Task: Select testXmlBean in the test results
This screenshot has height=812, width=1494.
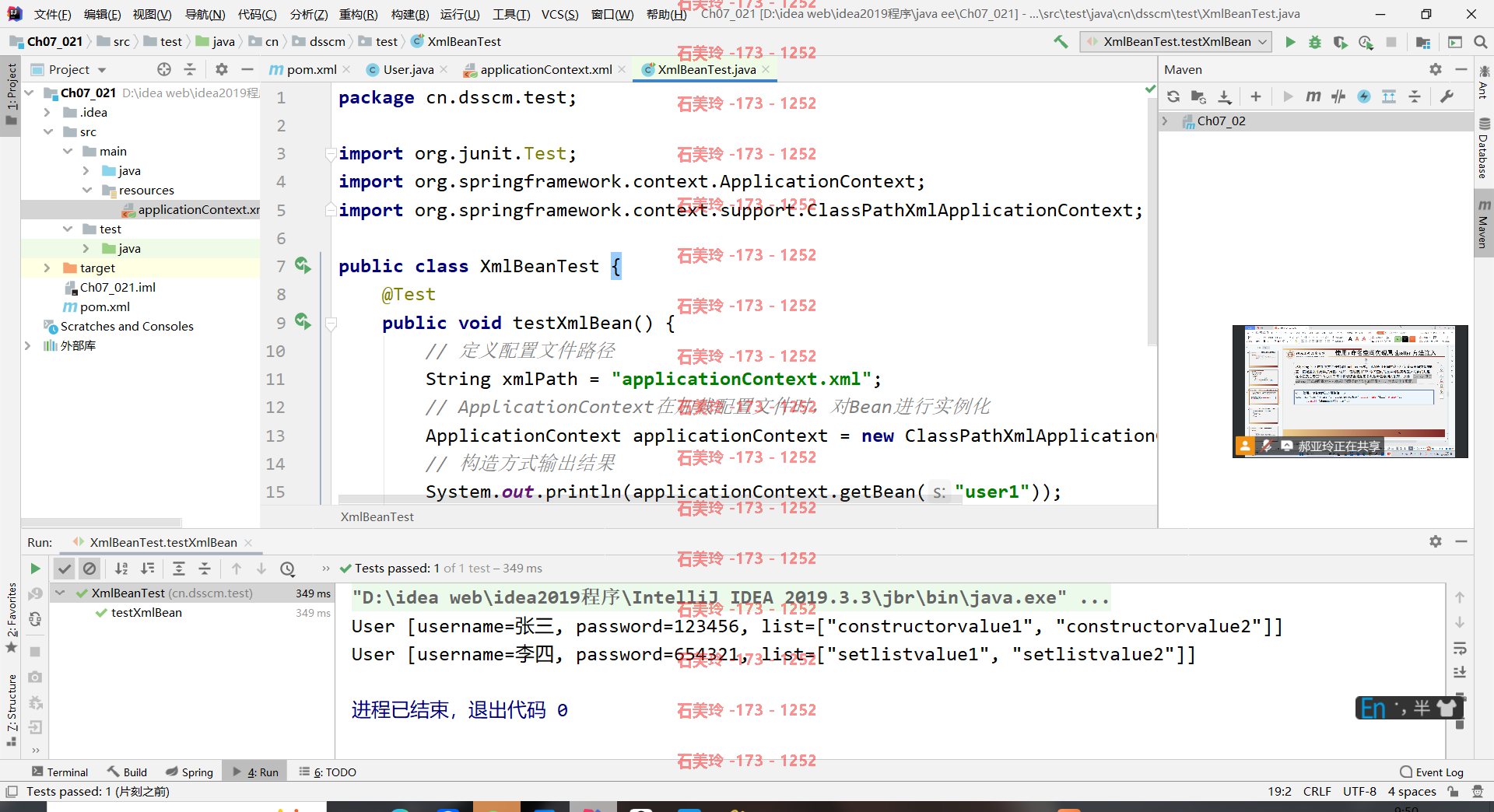Action: click(x=146, y=612)
